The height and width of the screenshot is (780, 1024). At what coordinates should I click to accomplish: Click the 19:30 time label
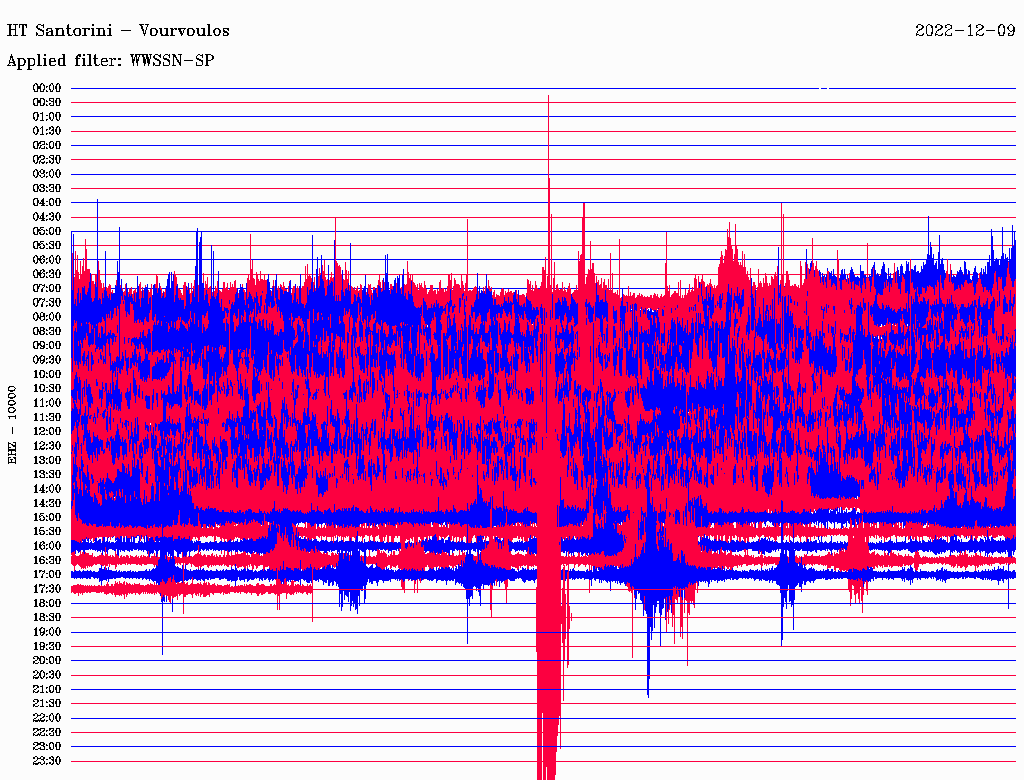coord(47,646)
